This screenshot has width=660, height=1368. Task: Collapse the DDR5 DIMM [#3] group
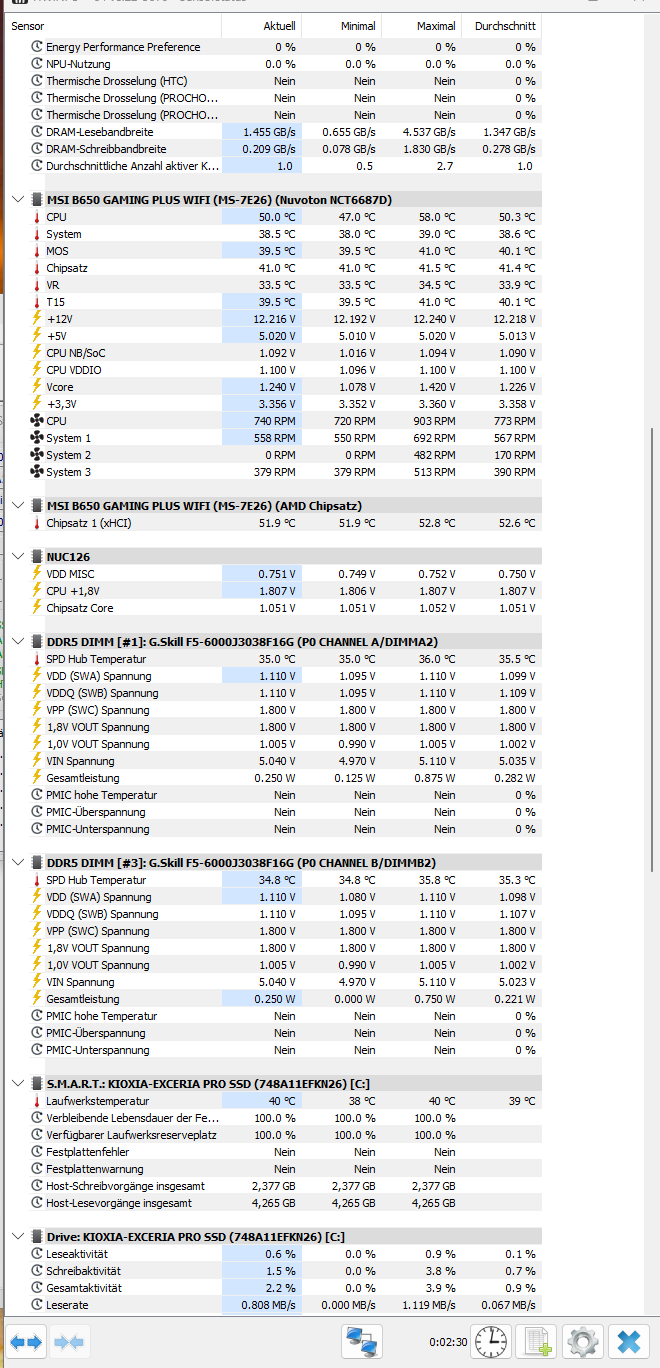[x=17, y=863]
